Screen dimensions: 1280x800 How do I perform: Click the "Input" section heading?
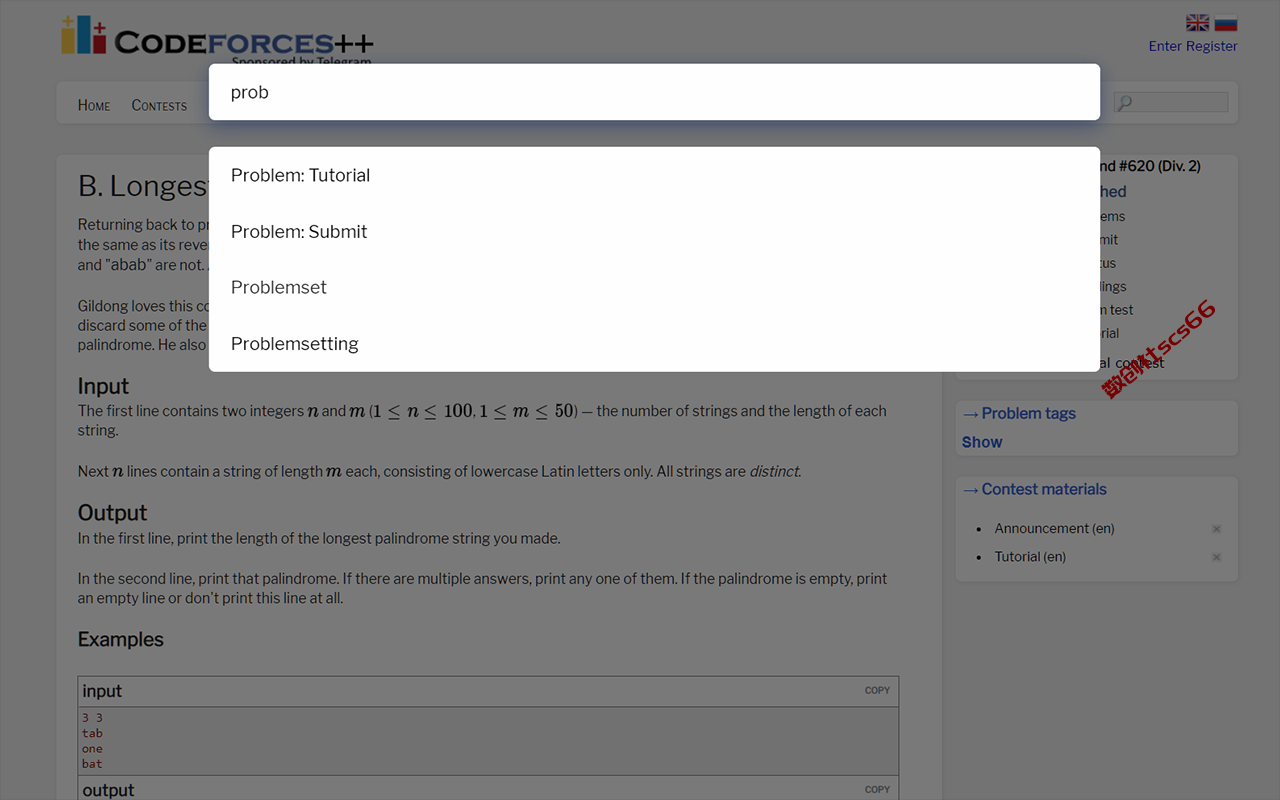point(103,386)
